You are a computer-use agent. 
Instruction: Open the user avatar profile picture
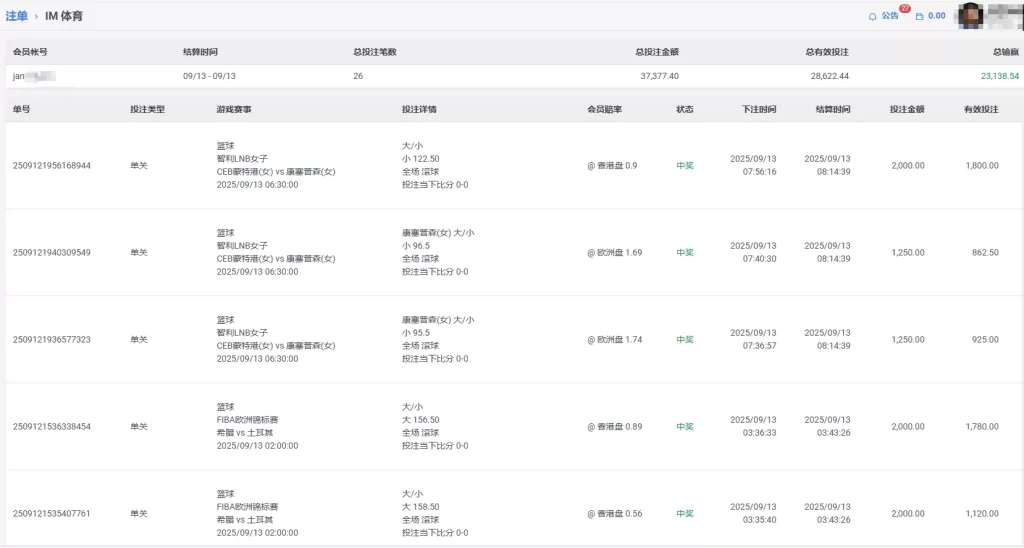click(x=970, y=15)
